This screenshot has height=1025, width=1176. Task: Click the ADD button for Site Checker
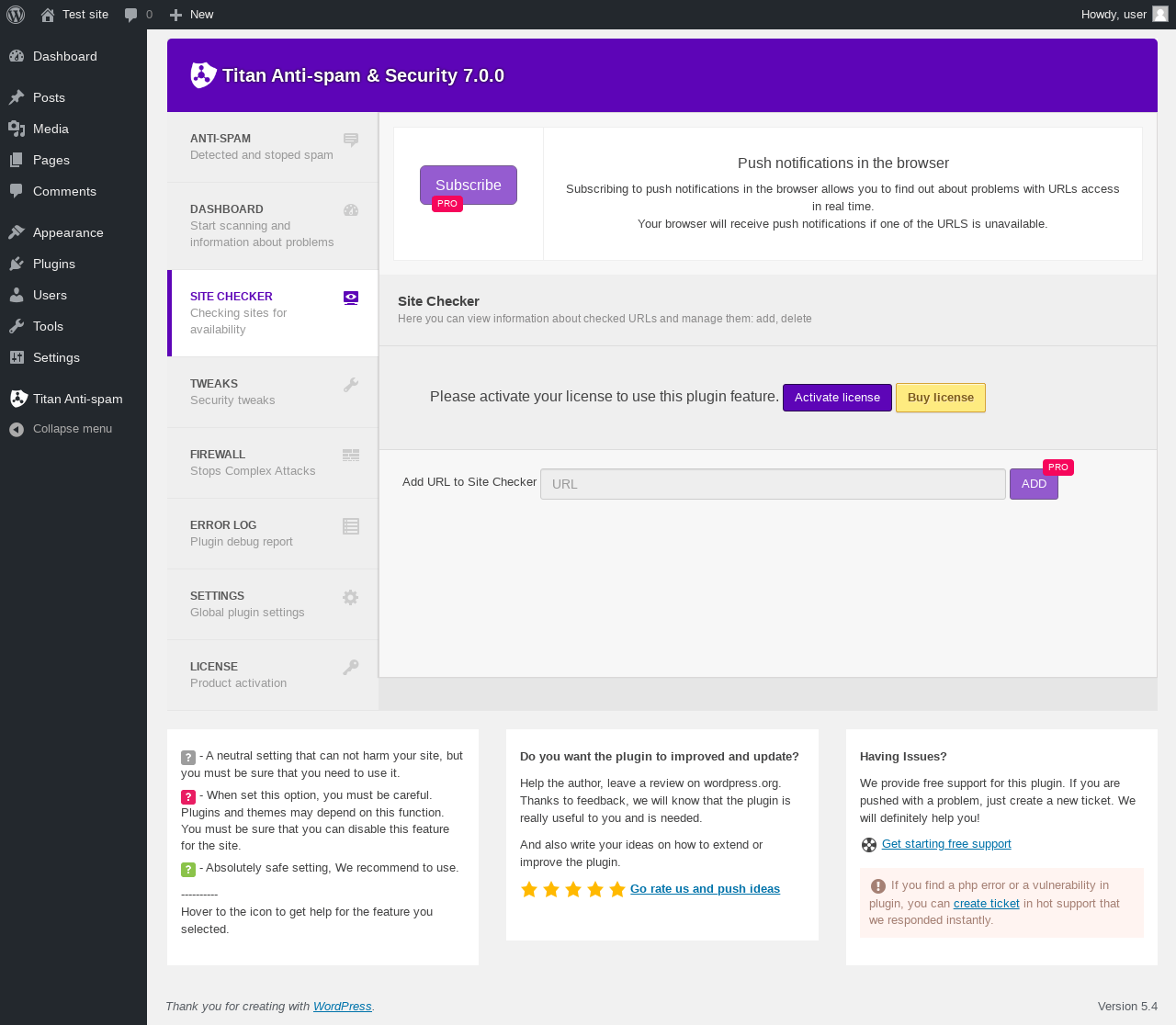point(1034,484)
